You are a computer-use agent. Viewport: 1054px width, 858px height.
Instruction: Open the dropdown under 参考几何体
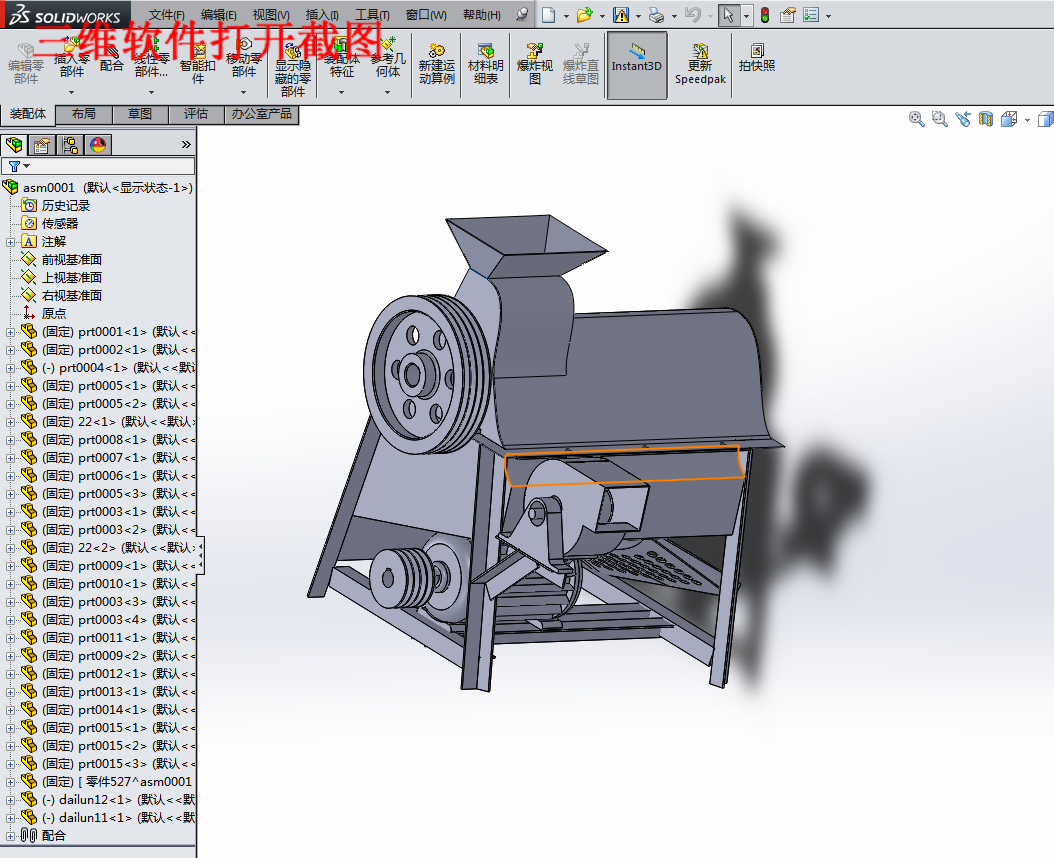click(x=388, y=92)
